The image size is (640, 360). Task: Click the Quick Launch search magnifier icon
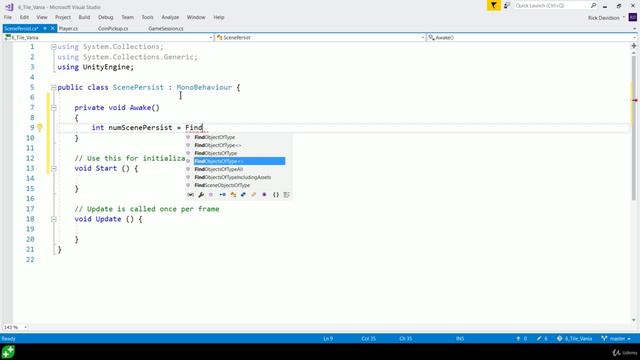(x=593, y=5)
